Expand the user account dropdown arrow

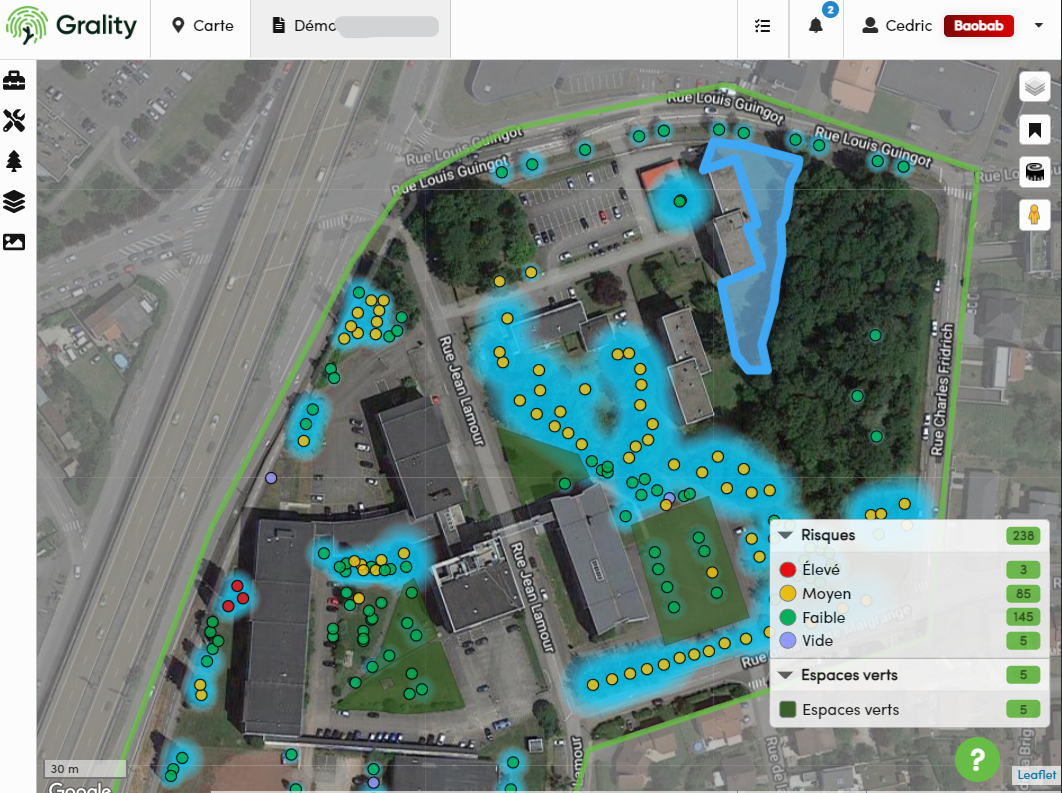click(x=1038, y=26)
